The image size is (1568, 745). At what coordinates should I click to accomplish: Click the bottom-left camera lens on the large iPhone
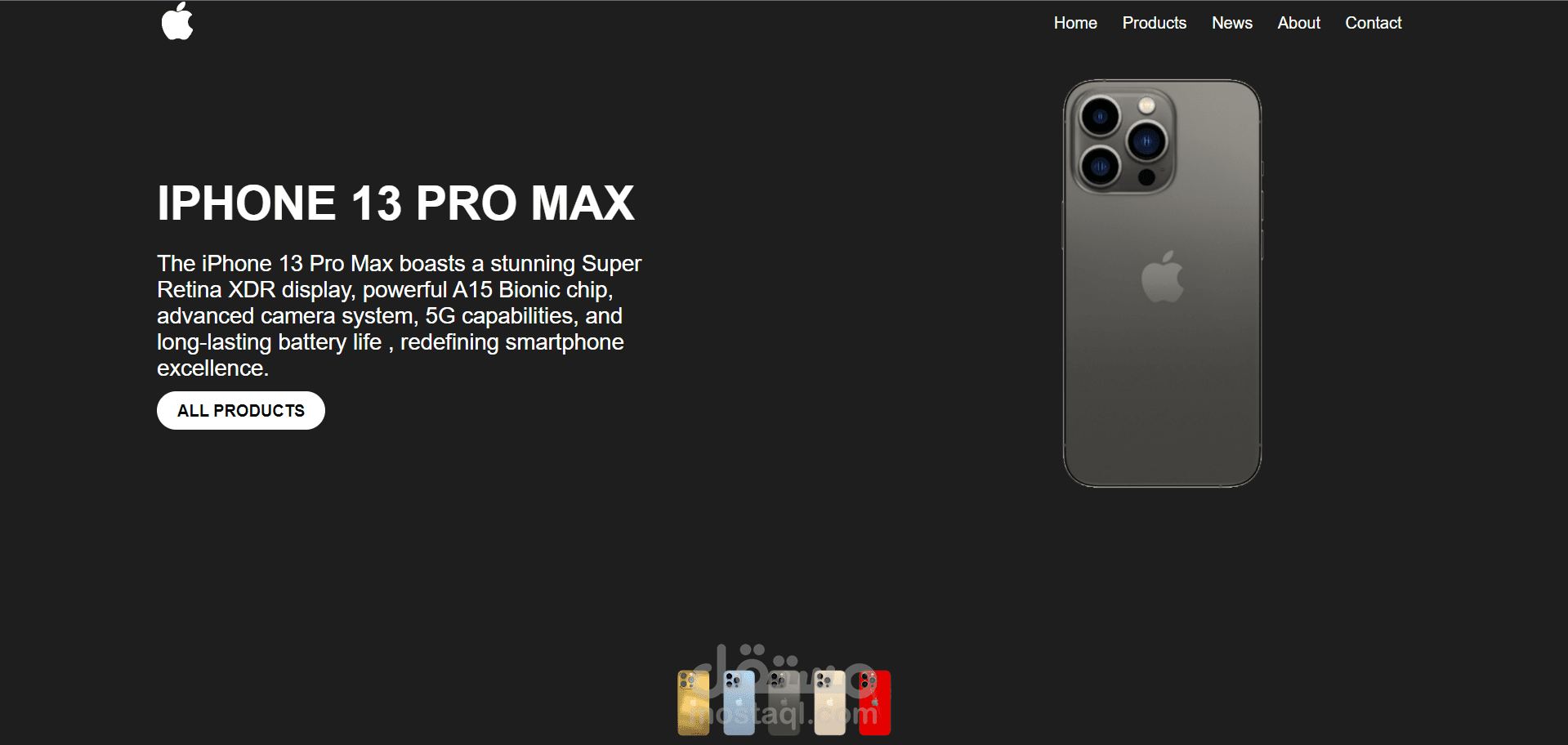pyautogui.click(x=1100, y=167)
